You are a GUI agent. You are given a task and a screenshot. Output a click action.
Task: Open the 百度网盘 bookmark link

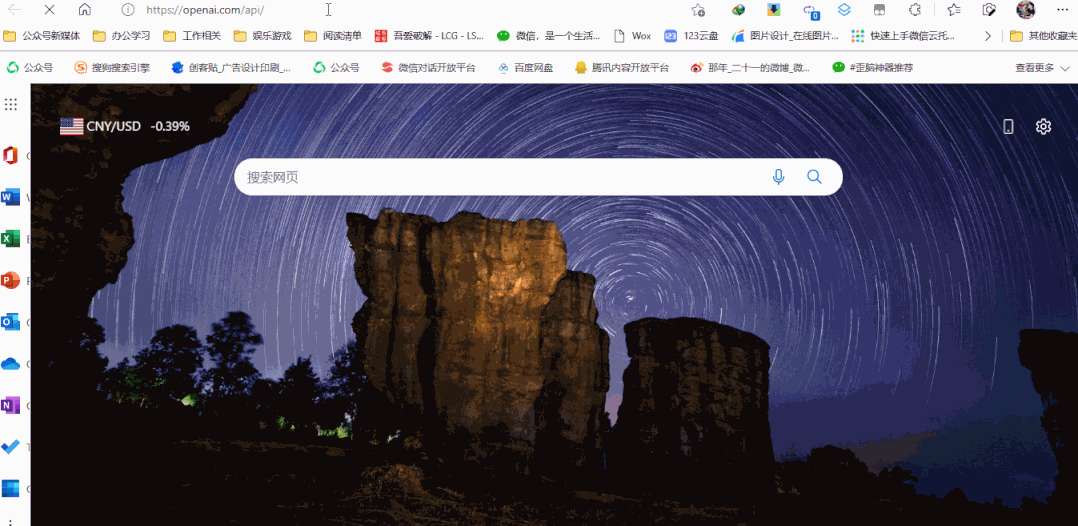(x=529, y=68)
